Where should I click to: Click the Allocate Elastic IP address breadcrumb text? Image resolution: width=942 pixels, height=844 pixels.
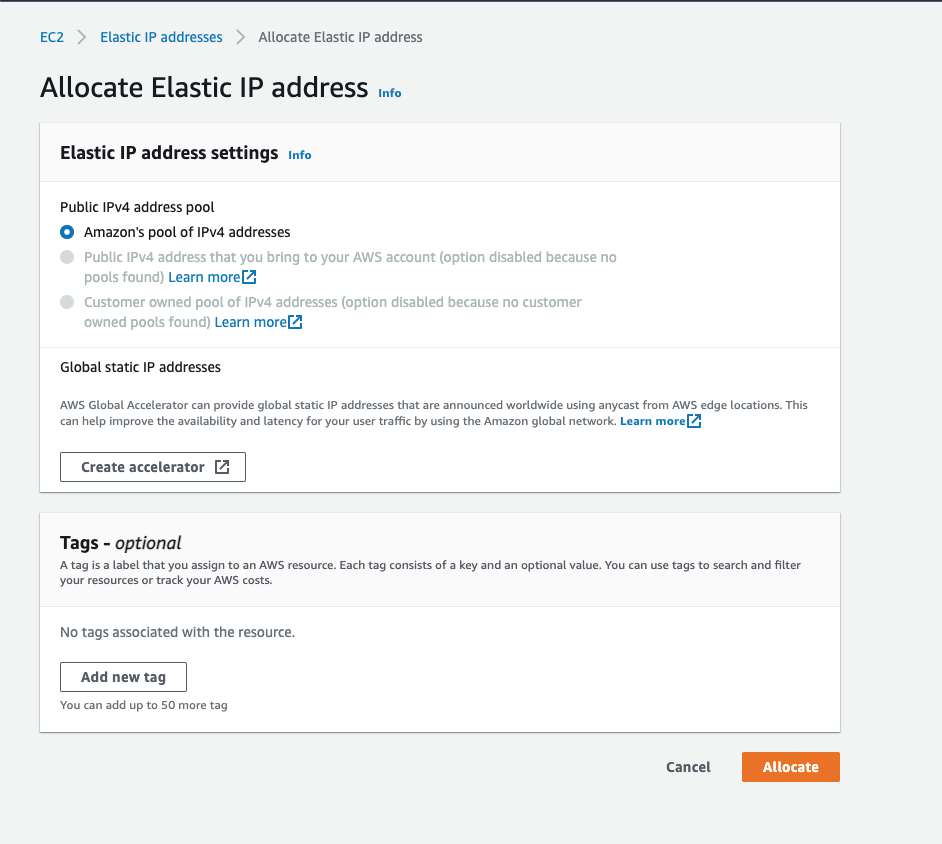[x=340, y=37]
